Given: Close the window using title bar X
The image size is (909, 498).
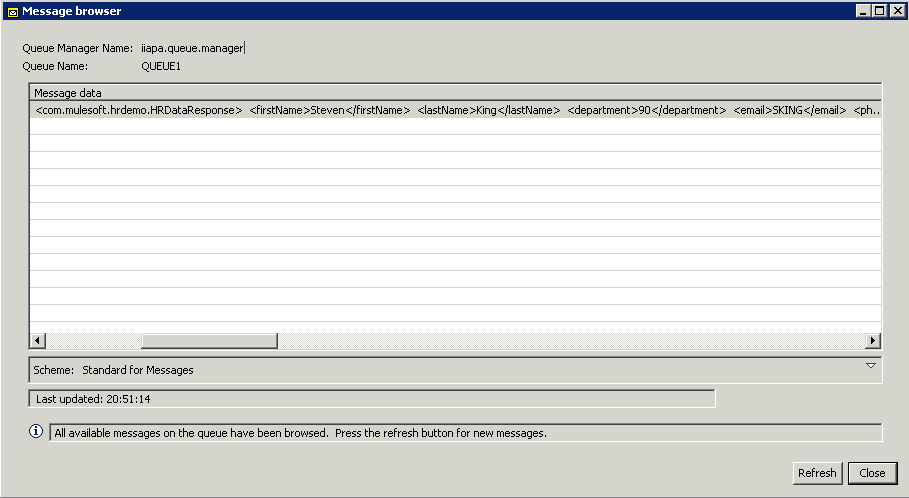Looking at the screenshot, I should (896, 10).
